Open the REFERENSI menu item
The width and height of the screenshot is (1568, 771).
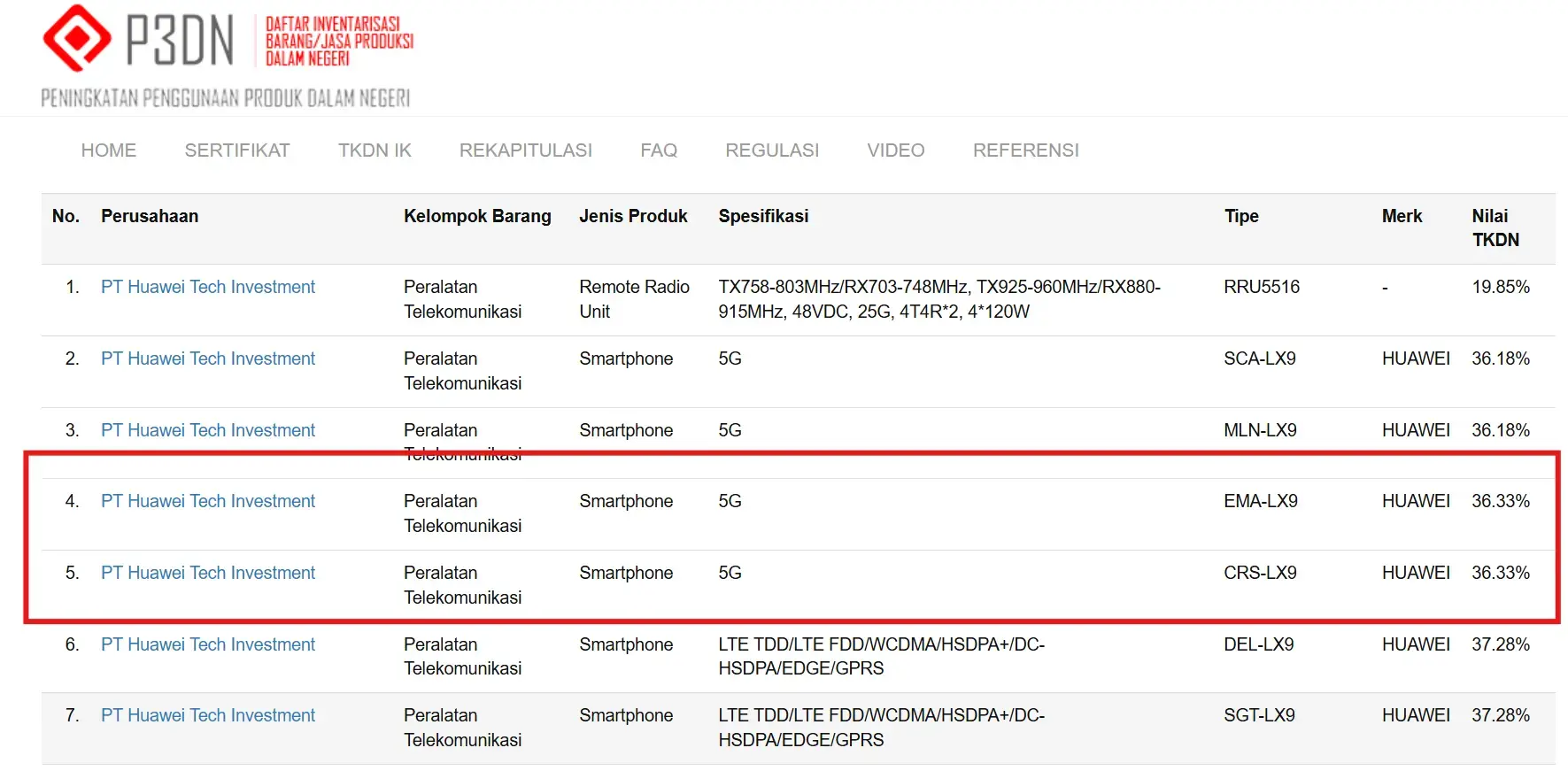click(x=1026, y=150)
